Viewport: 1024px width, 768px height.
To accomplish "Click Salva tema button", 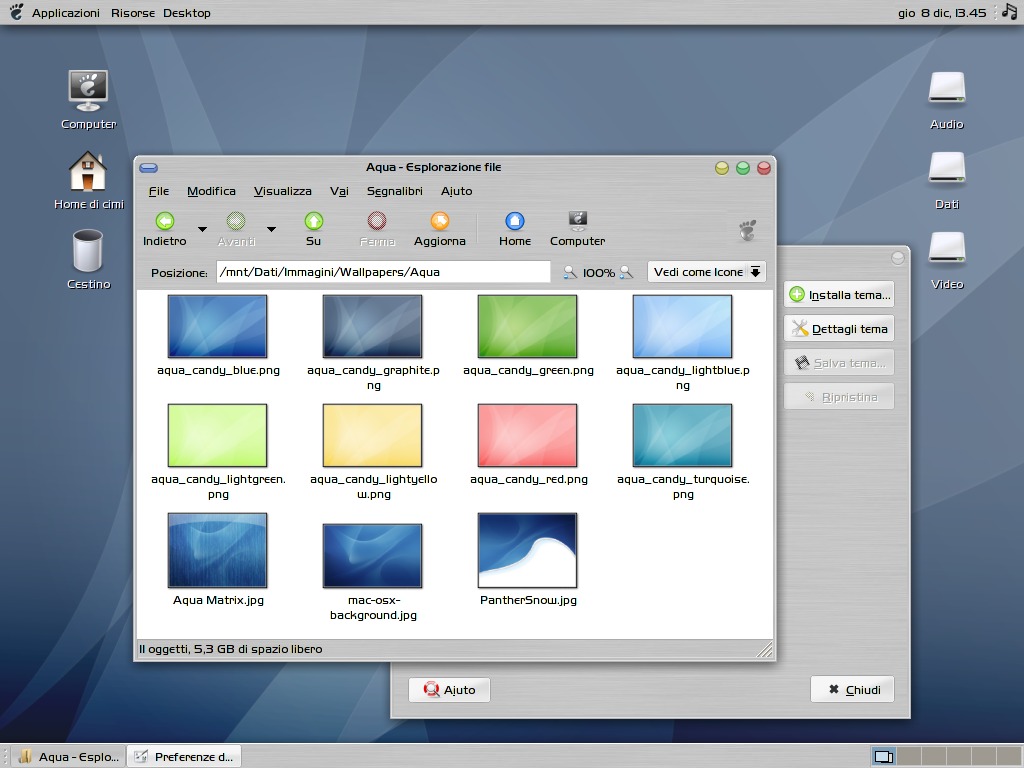I will 839,362.
